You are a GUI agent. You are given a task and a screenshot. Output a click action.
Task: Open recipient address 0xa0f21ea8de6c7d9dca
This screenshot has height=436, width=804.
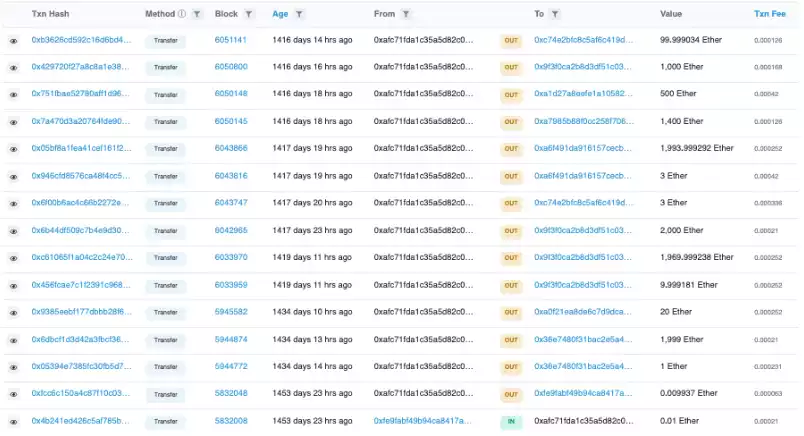[582, 311]
